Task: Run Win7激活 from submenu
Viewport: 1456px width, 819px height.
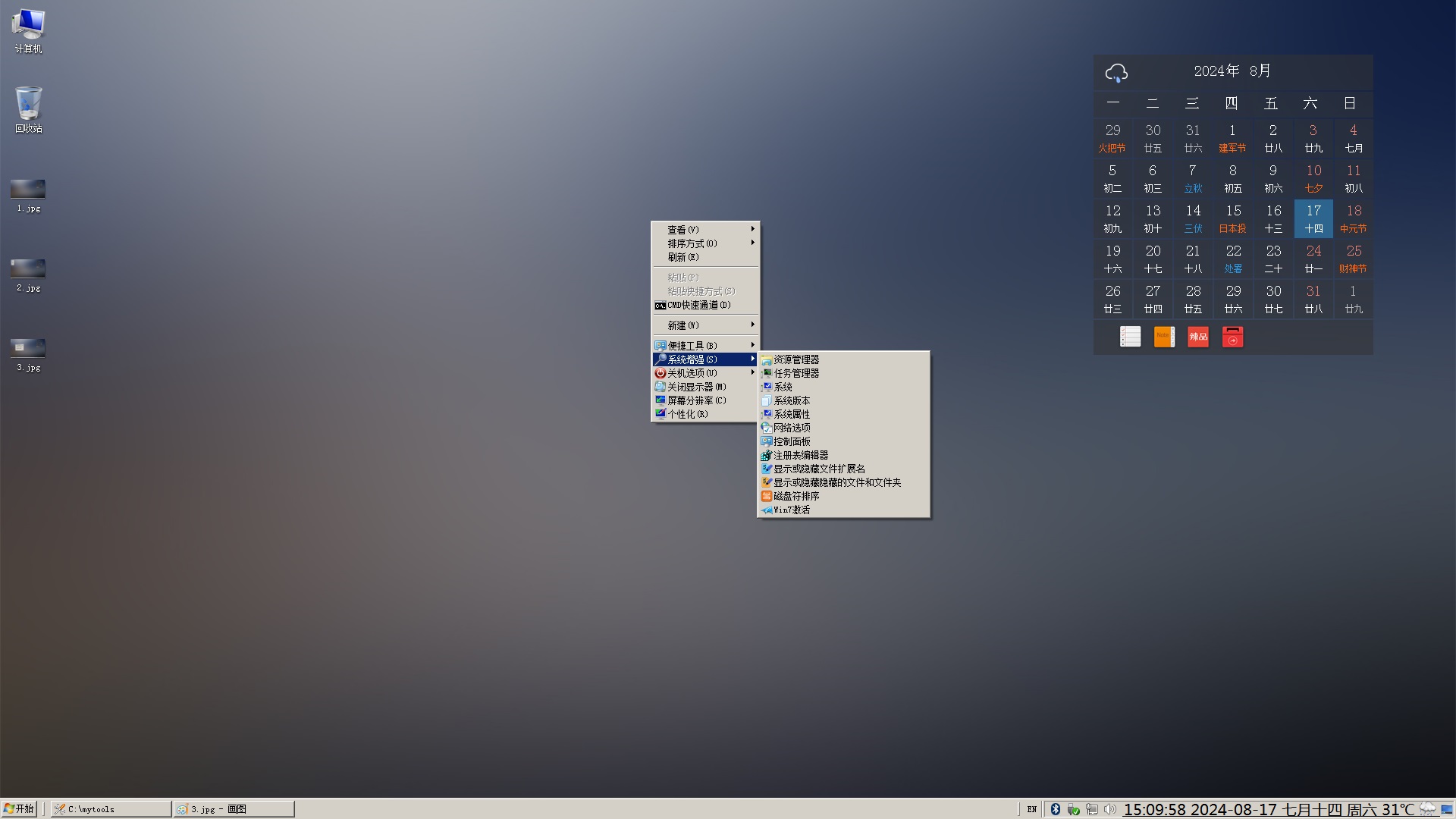Action: tap(843, 510)
